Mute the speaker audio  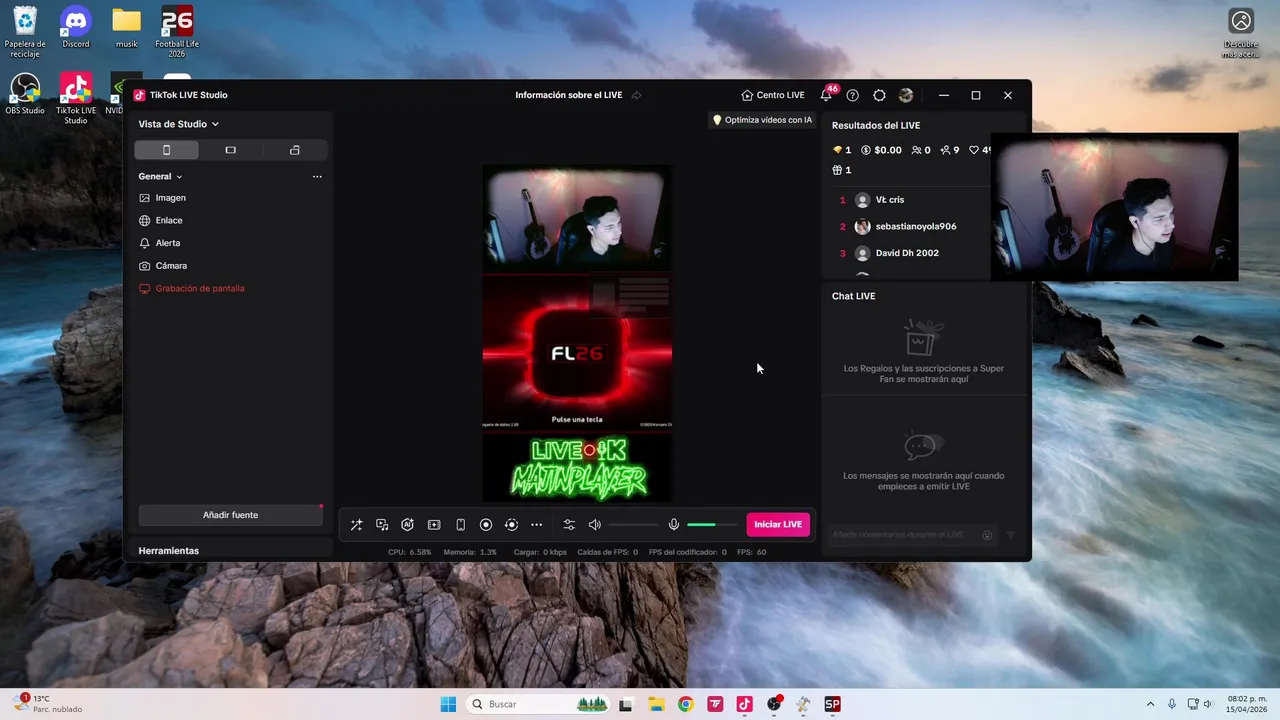595,525
